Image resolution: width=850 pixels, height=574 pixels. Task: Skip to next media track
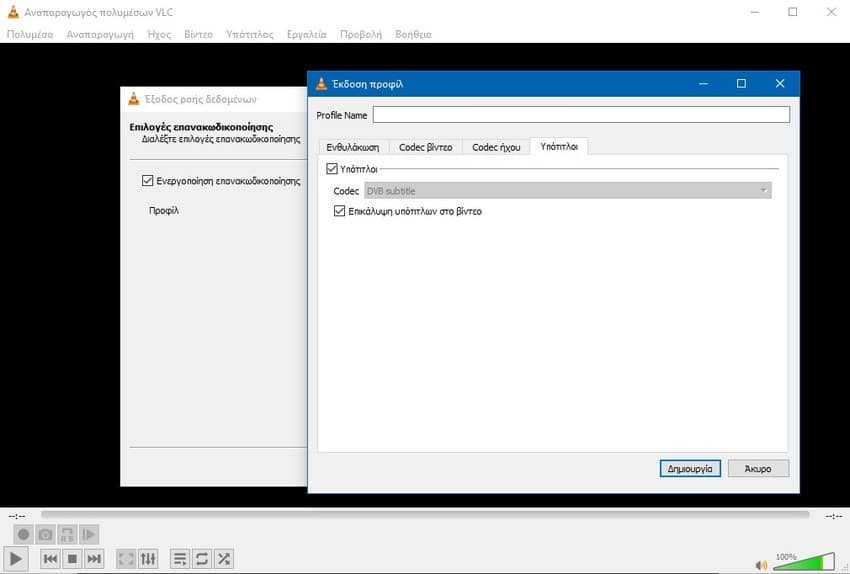[x=94, y=558]
